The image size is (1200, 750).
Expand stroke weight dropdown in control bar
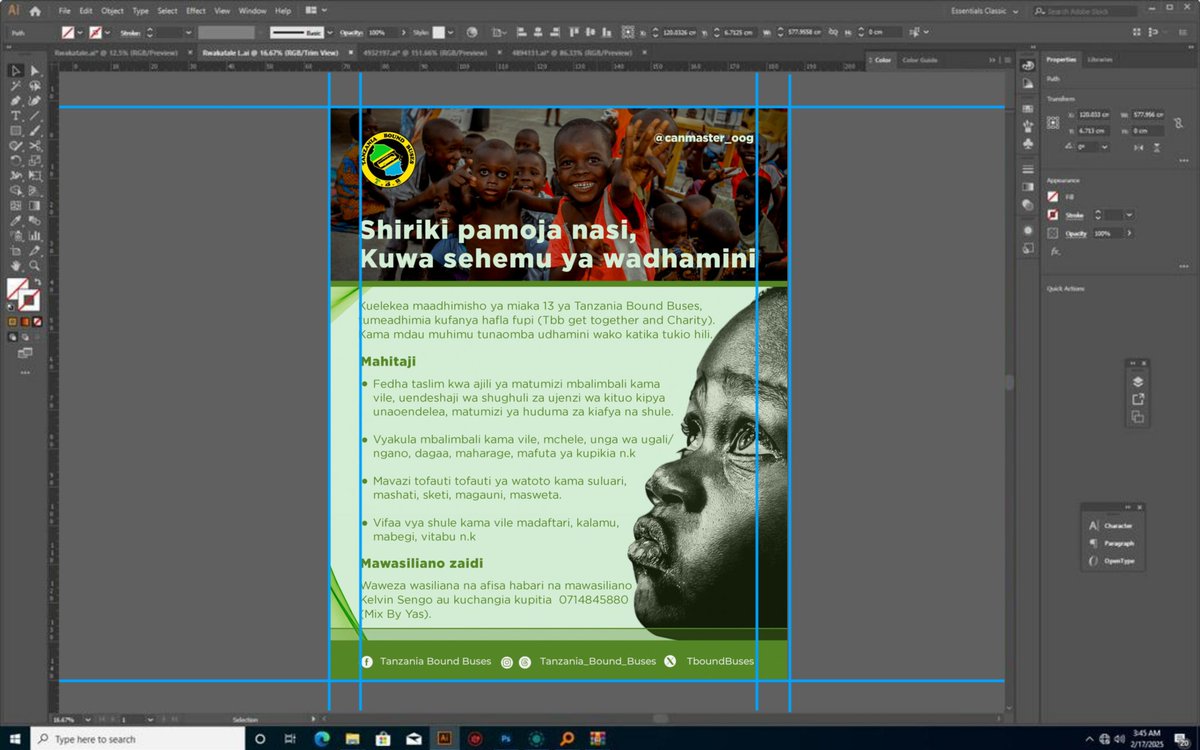pyautogui.click(x=190, y=32)
